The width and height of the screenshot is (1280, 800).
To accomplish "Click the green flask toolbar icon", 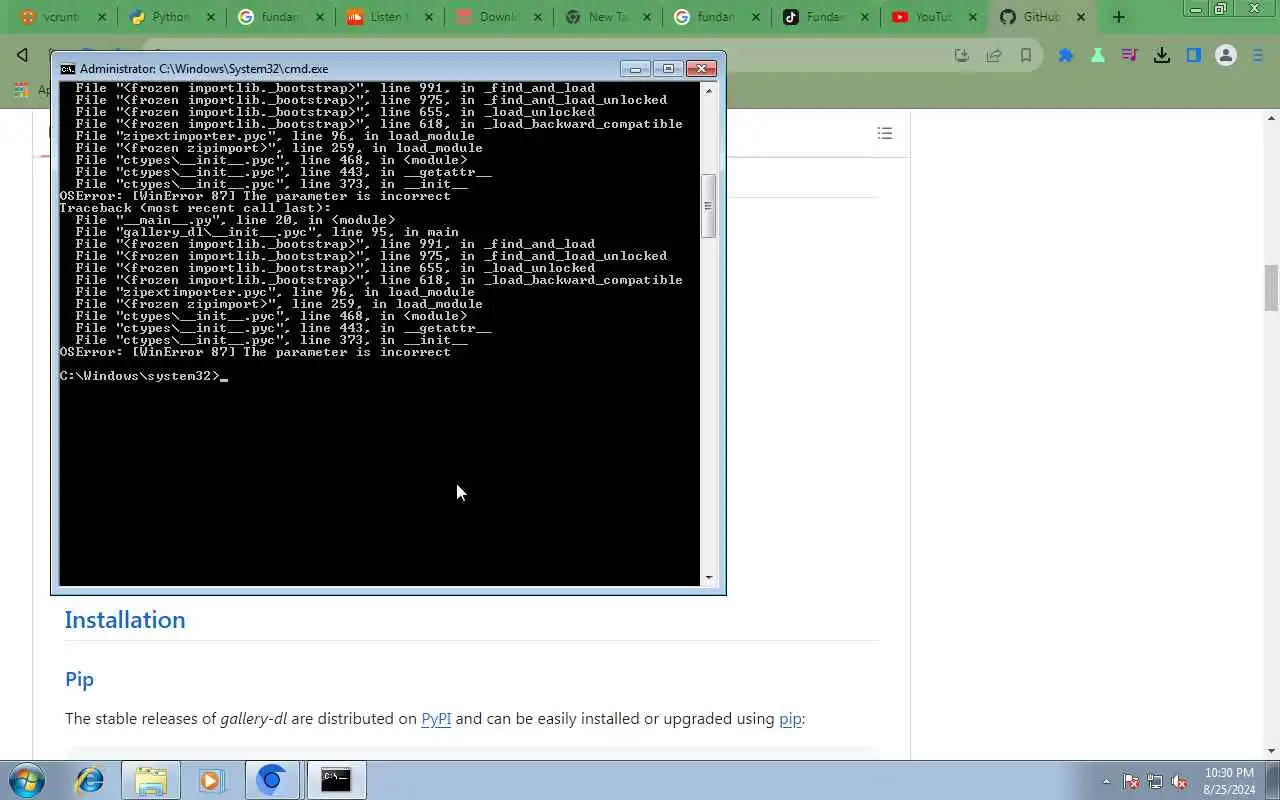I will [1098, 56].
